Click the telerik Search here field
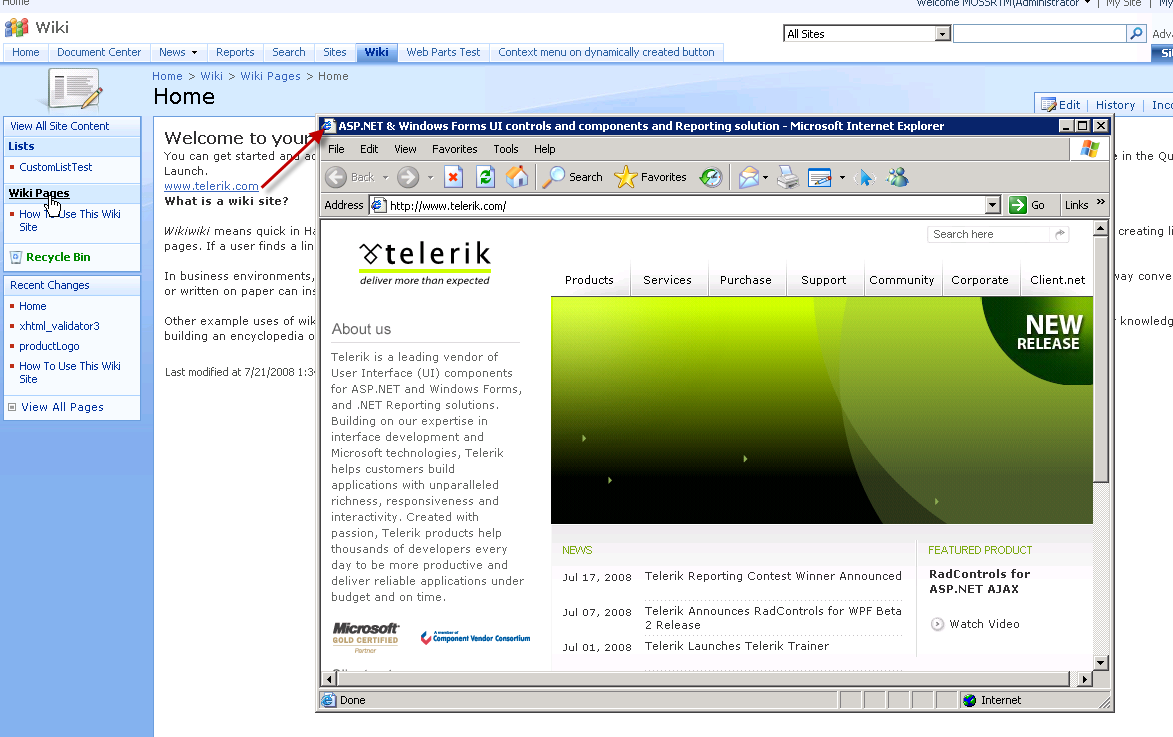1173x737 pixels. (989, 234)
